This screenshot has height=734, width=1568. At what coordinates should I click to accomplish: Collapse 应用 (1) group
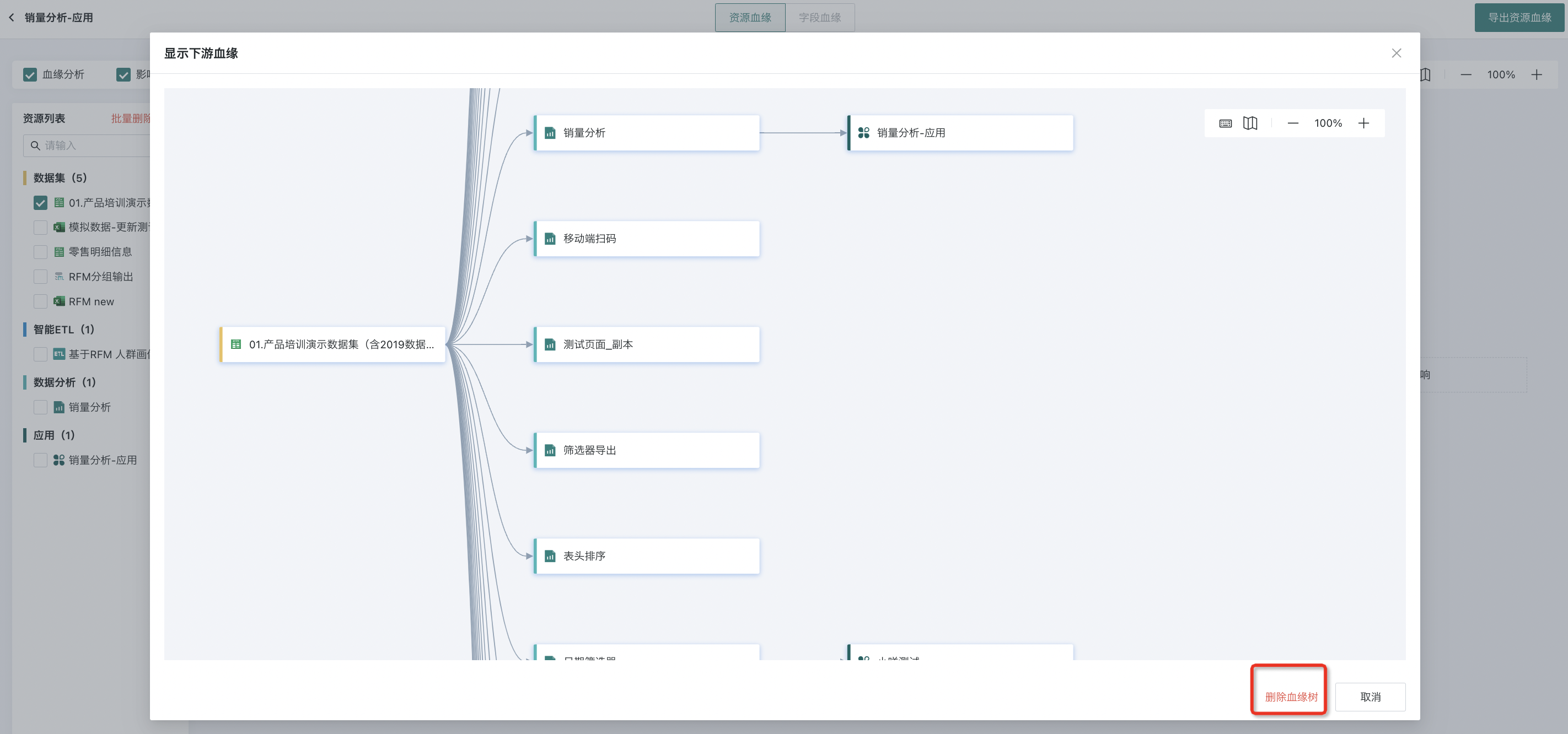click(x=53, y=435)
